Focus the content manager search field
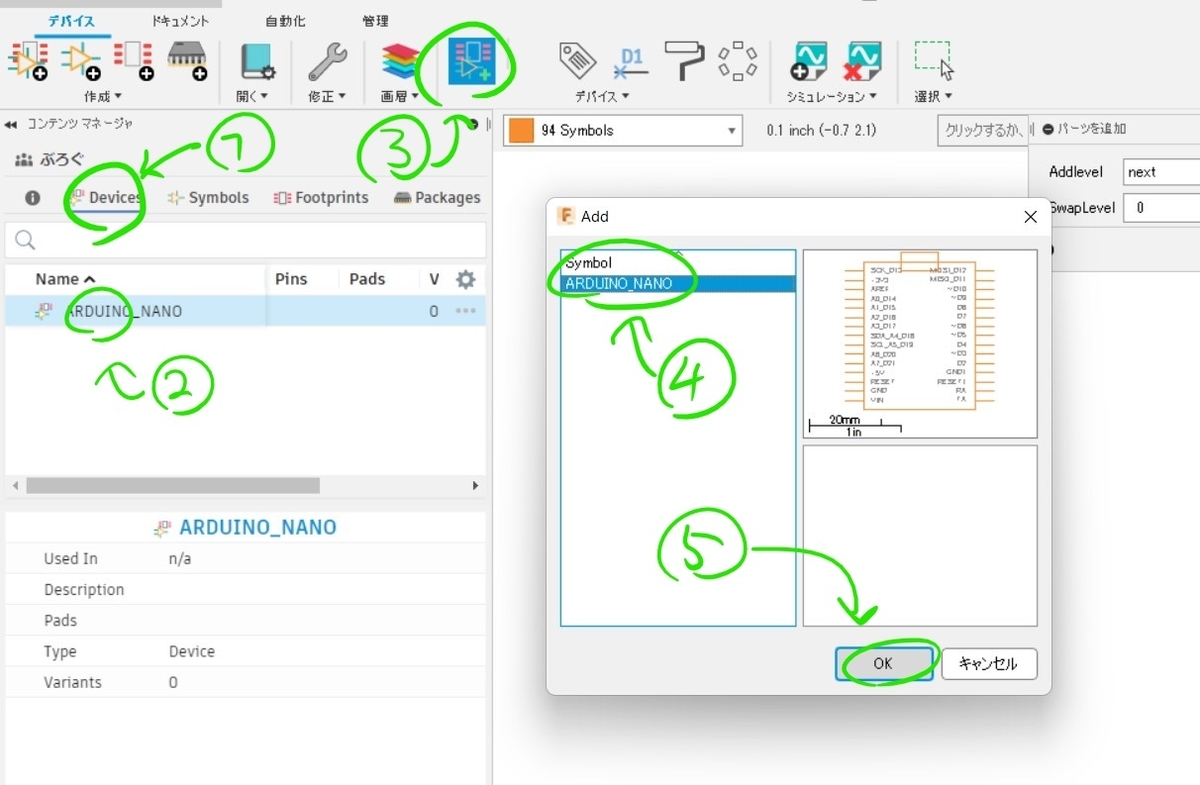The height and width of the screenshot is (785, 1200). click(245, 240)
